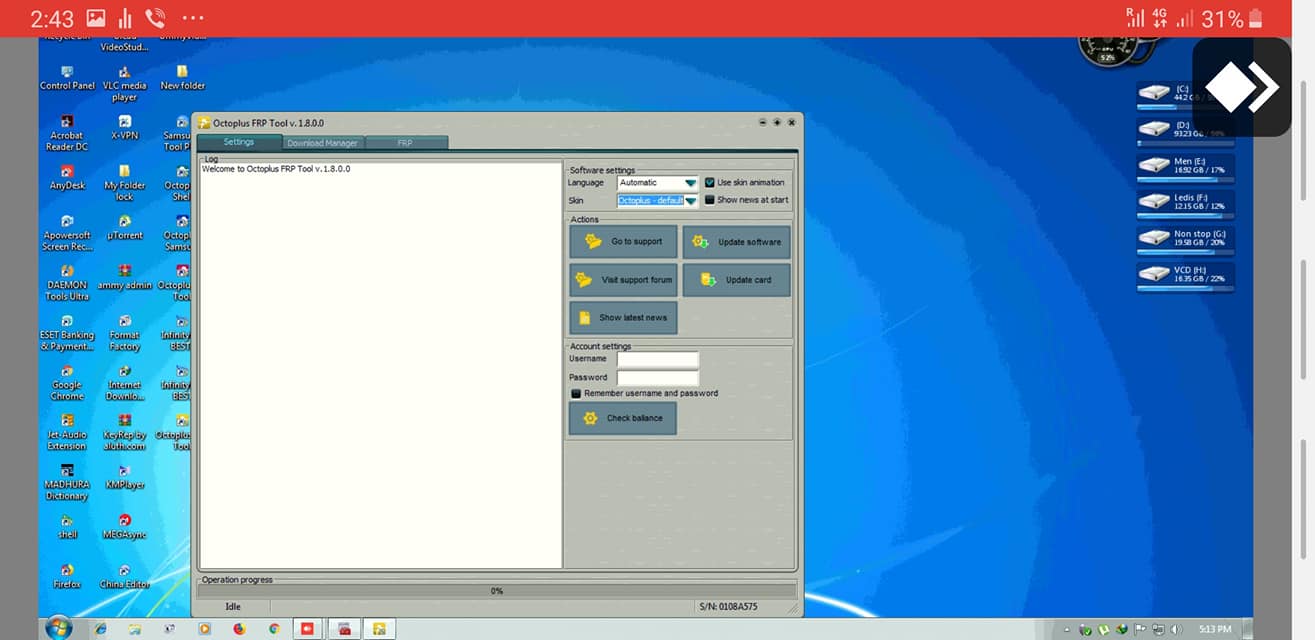
Task: Open the Firefox desktop shortcut
Action: 67,577
